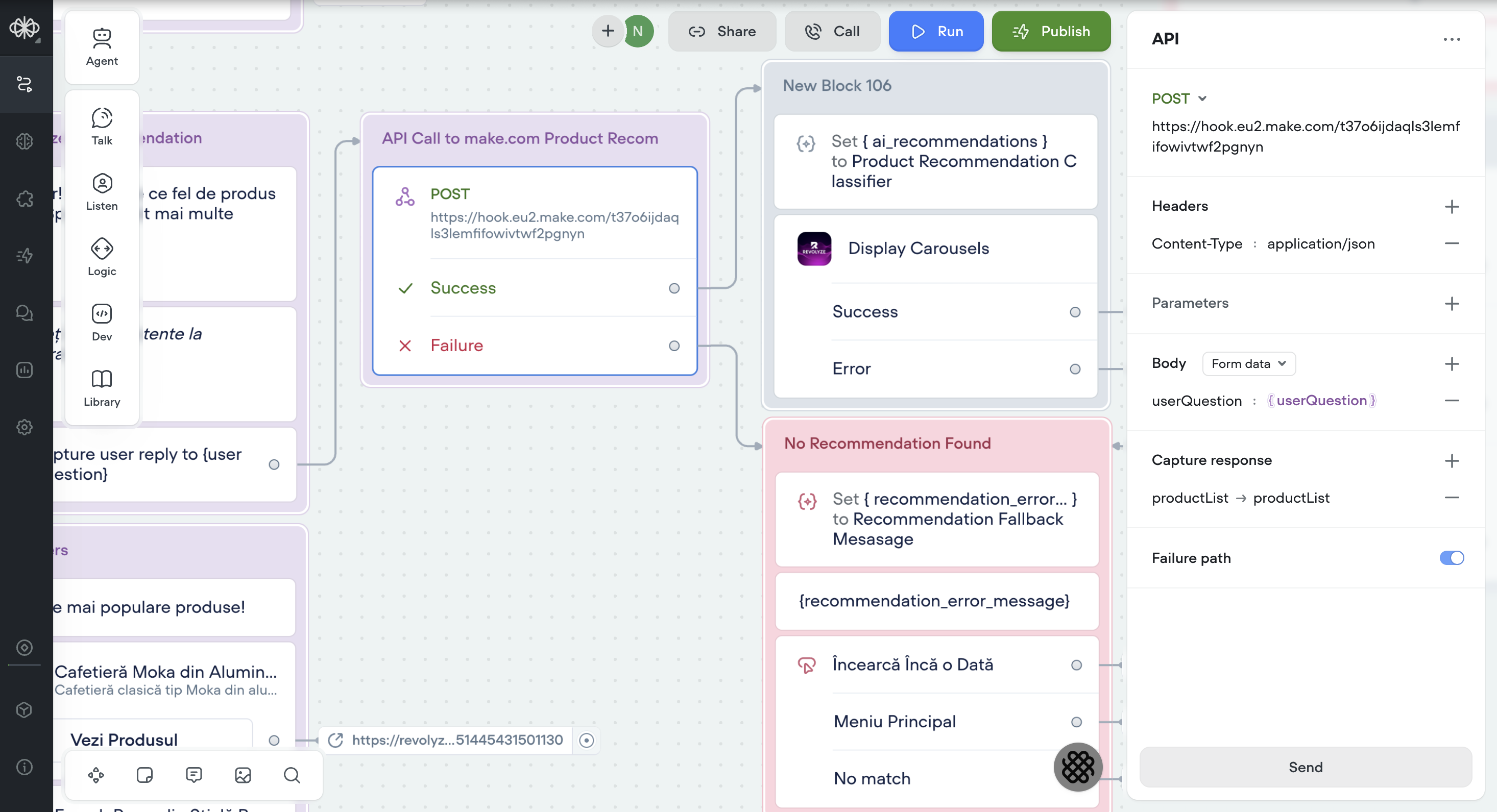The image size is (1497, 812).
Task: Click the Success port of the POST step
Action: [674, 288]
